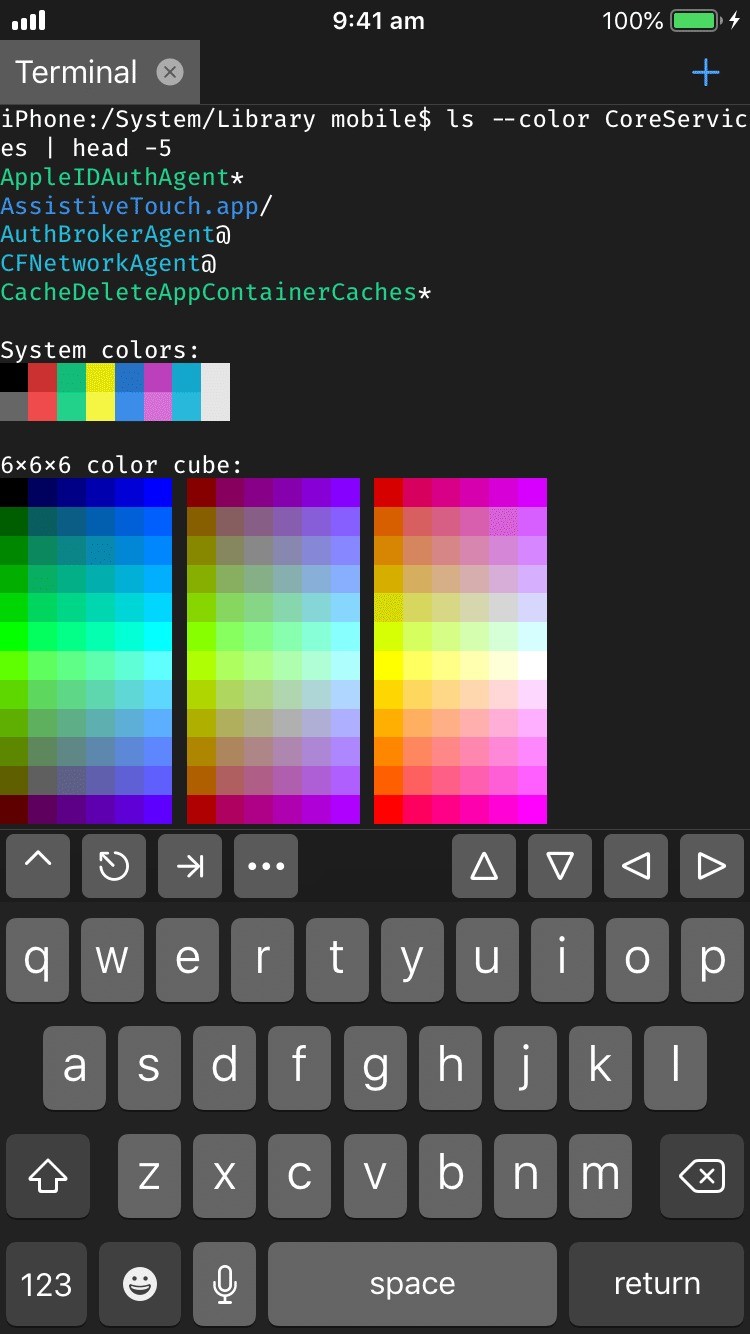Viewport: 750px width, 1334px height.
Task: Tap the down arrow triangle key
Action: [560, 865]
